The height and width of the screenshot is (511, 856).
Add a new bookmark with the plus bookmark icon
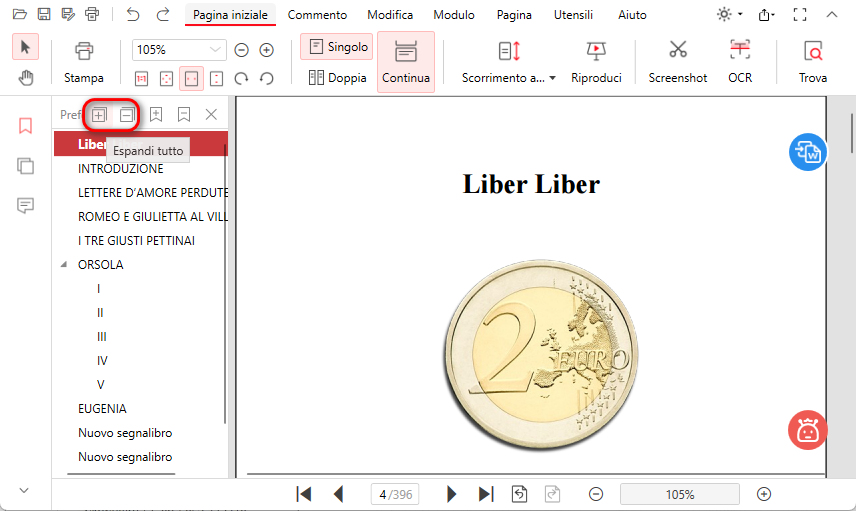pyautogui.click(x=156, y=115)
